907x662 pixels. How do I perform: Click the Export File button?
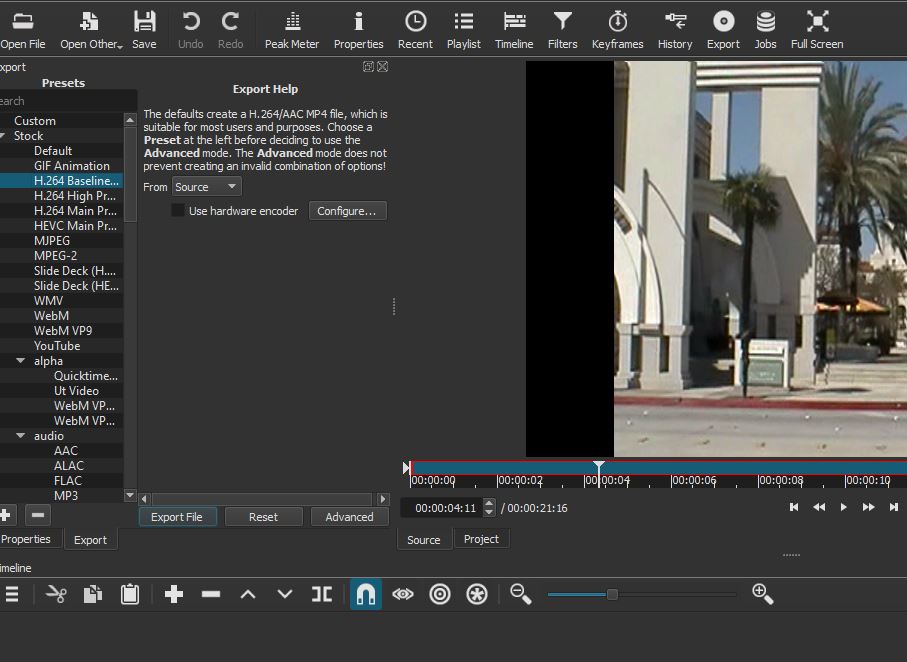pyautogui.click(x=177, y=517)
